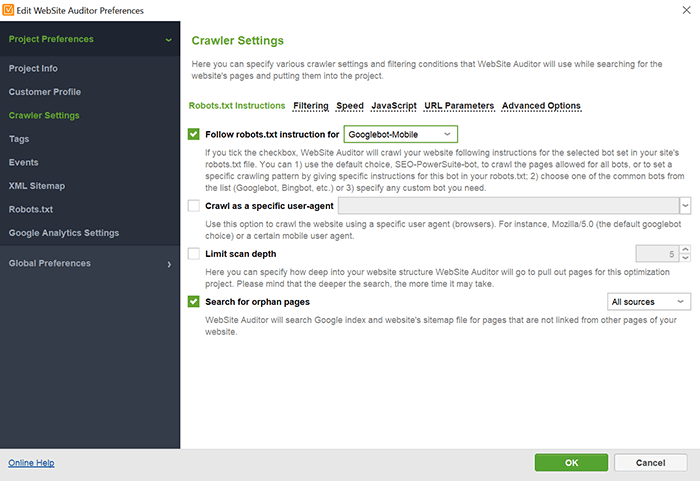Screen dimensions: 700x481
Task: Click the user-agent input field
Action: click(x=508, y=205)
